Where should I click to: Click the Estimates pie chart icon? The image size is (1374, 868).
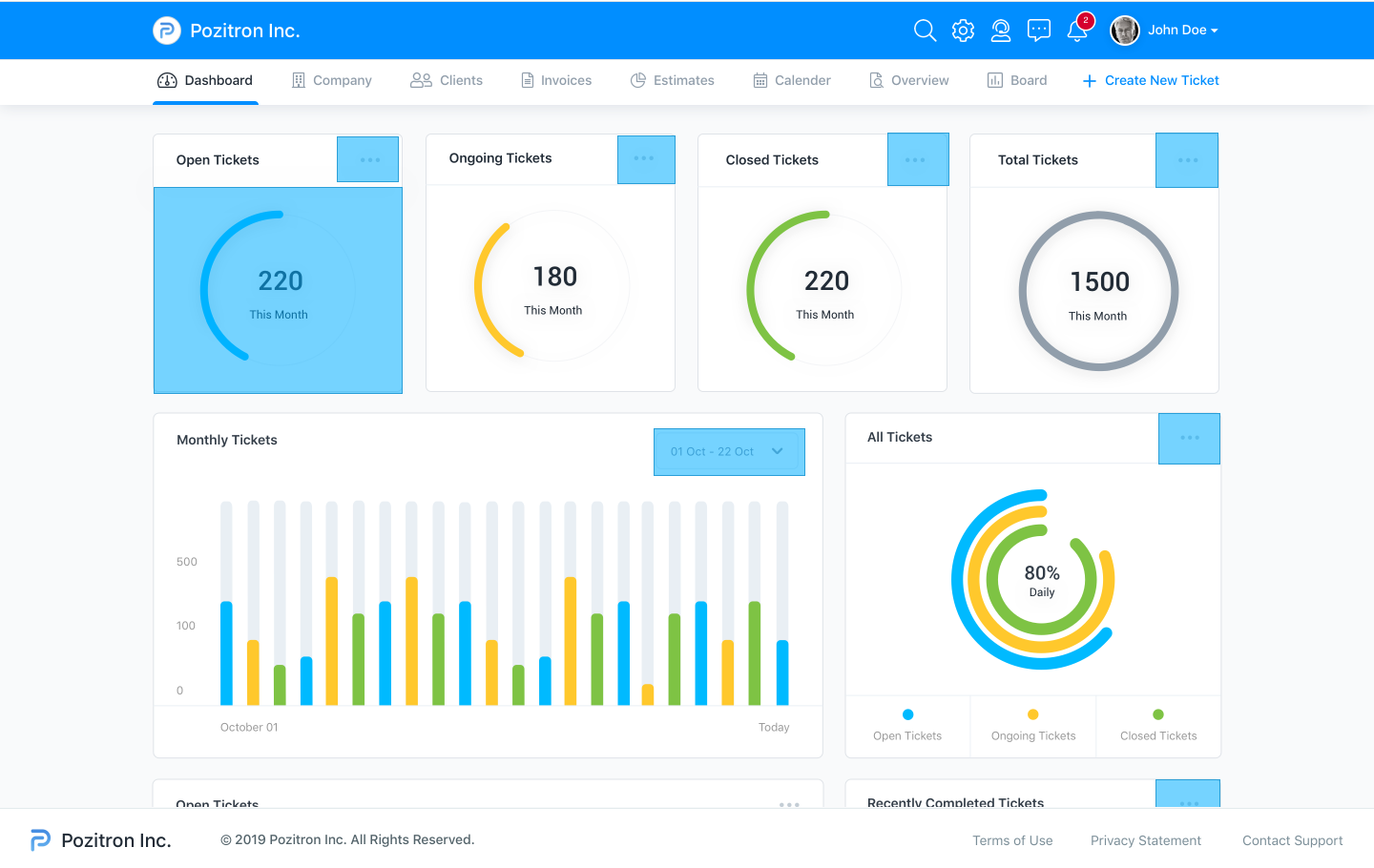coord(638,80)
